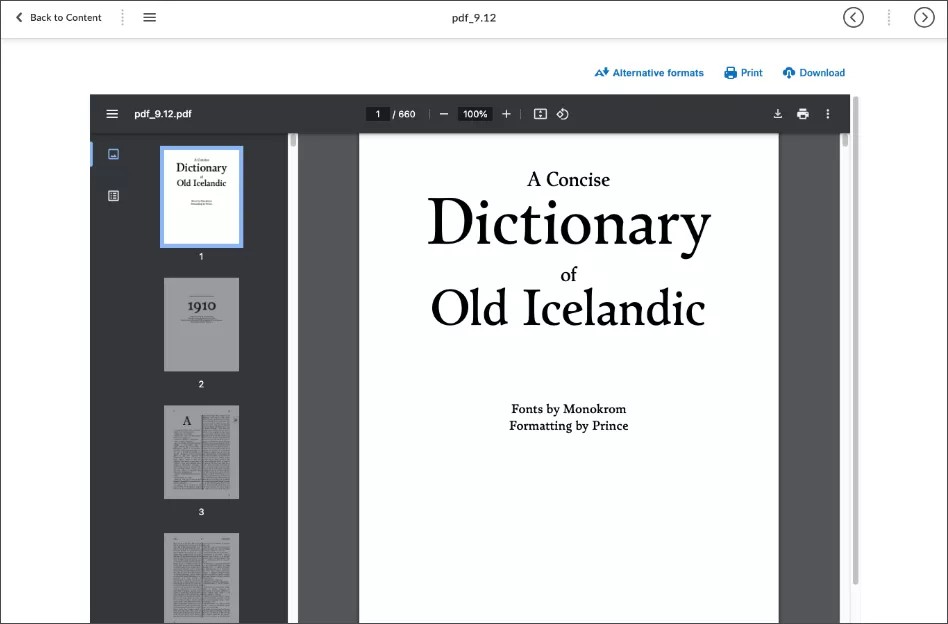This screenshot has width=948, height=624.
Task: Open the document outline view
Action: click(113, 196)
